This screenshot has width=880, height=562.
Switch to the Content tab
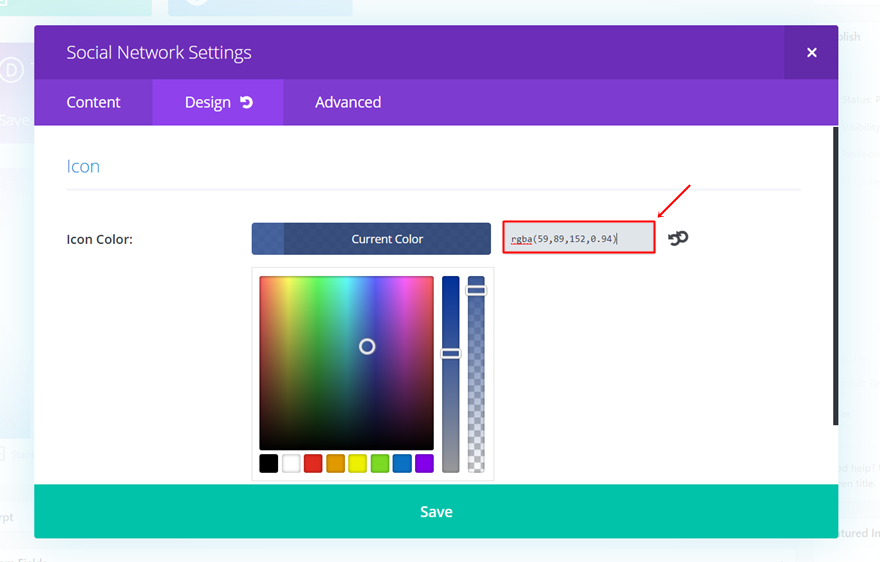tap(93, 102)
